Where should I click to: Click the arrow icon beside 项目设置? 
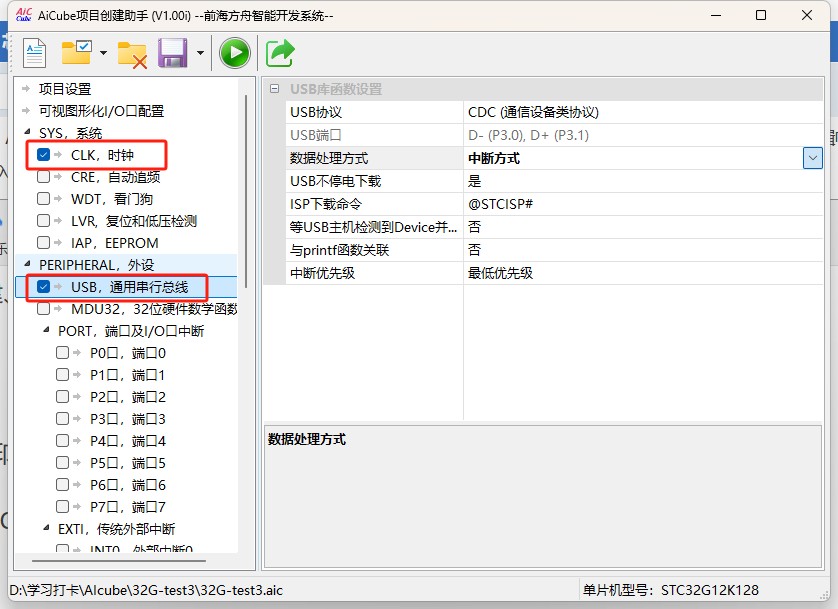(x=26, y=89)
